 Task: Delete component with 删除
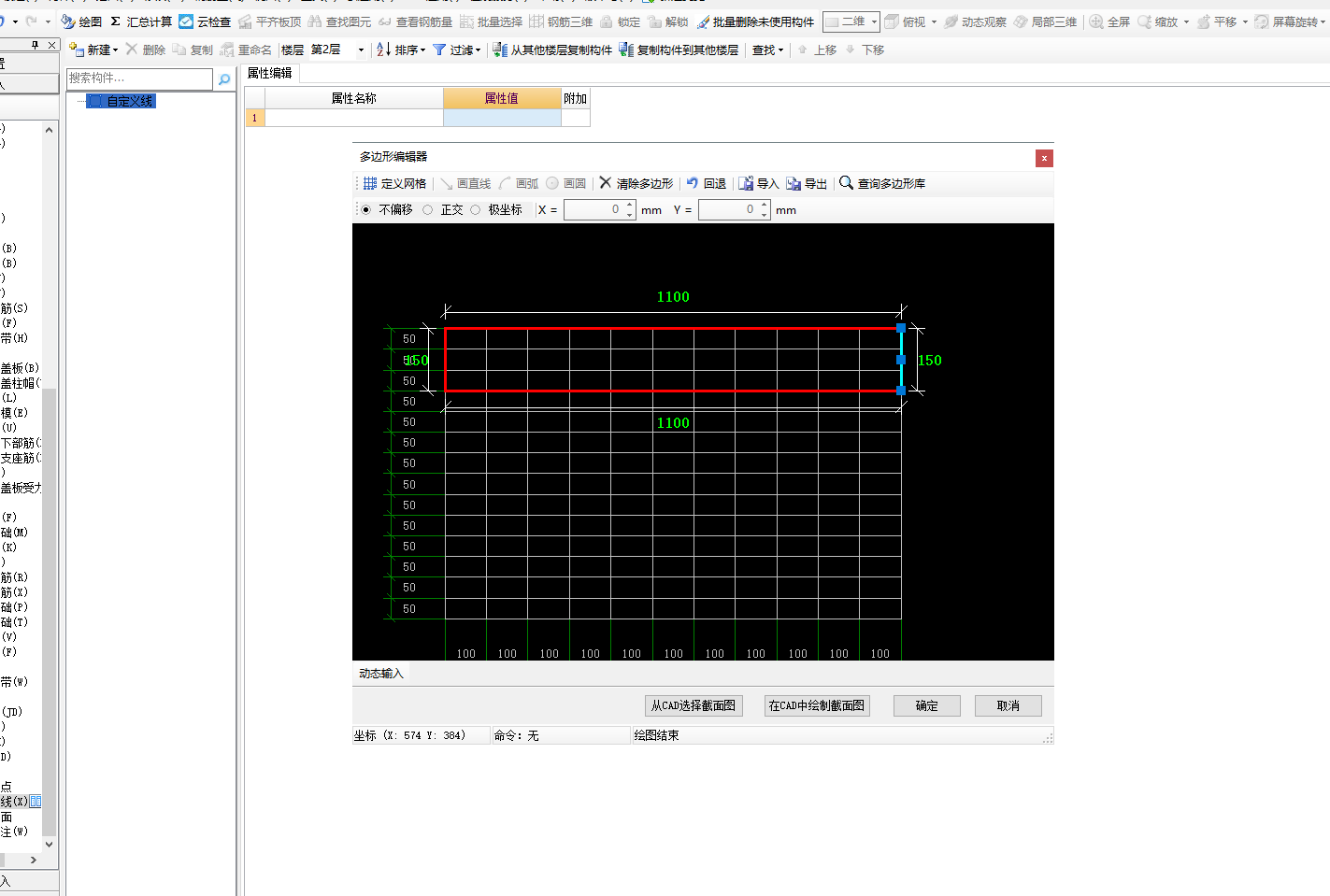click(x=146, y=50)
